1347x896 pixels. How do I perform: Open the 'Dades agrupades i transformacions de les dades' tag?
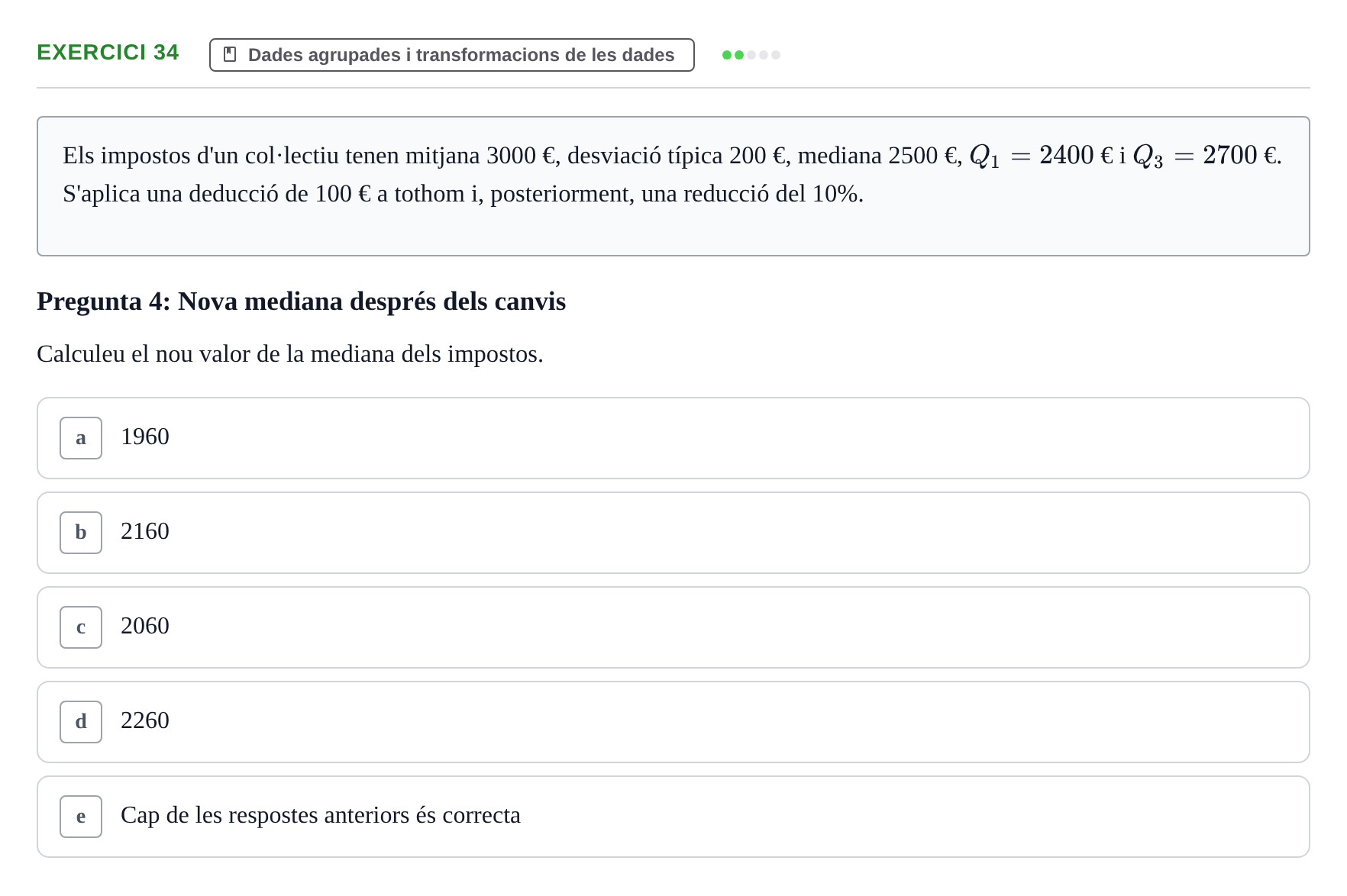452,55
